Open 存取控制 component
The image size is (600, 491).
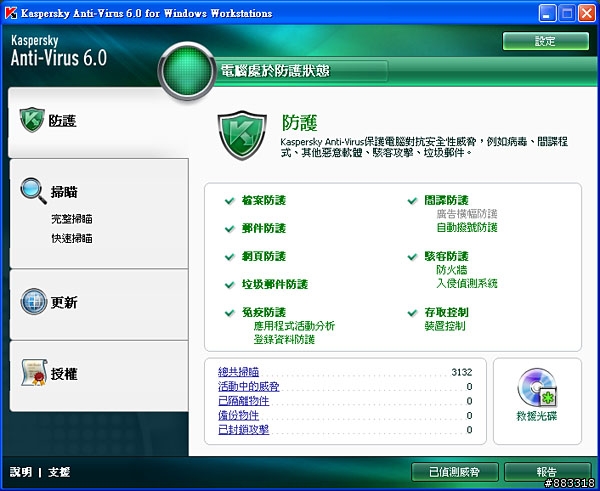coord(446,313)
